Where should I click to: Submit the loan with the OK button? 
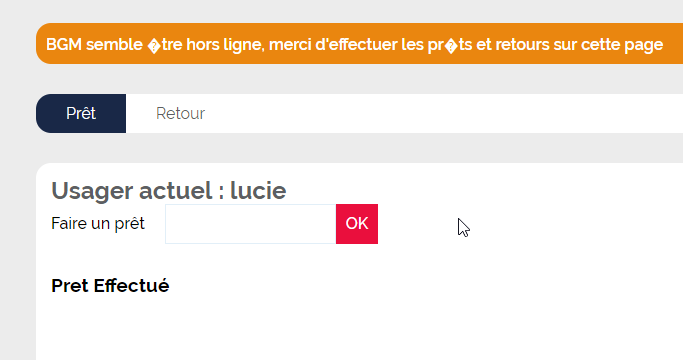(357, 224)
